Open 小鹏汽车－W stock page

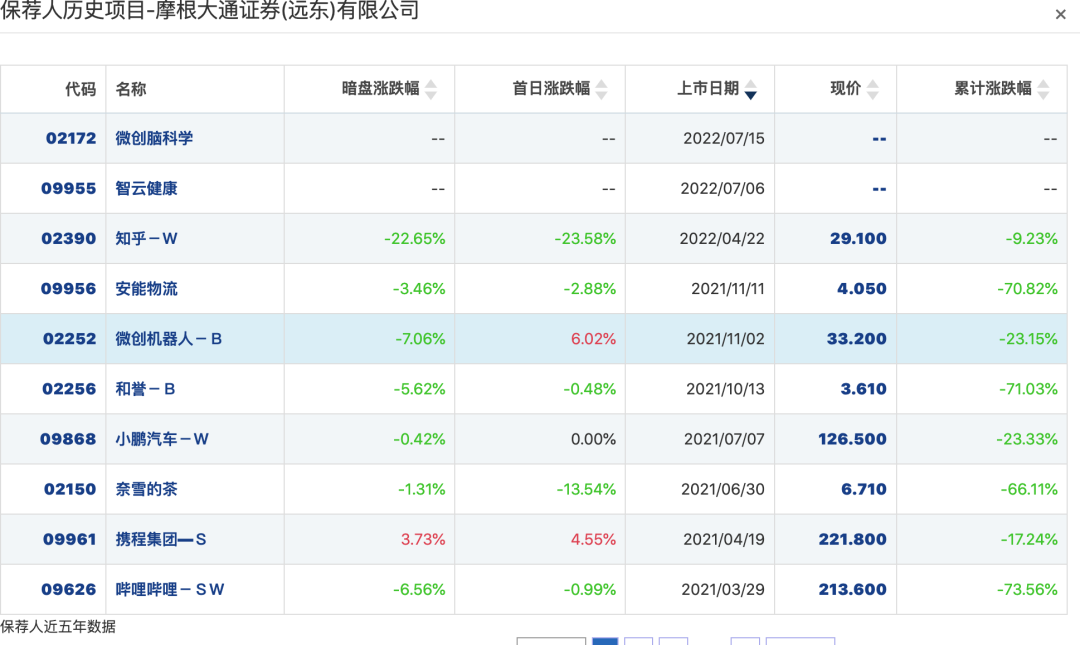click(x=162, y=439)
